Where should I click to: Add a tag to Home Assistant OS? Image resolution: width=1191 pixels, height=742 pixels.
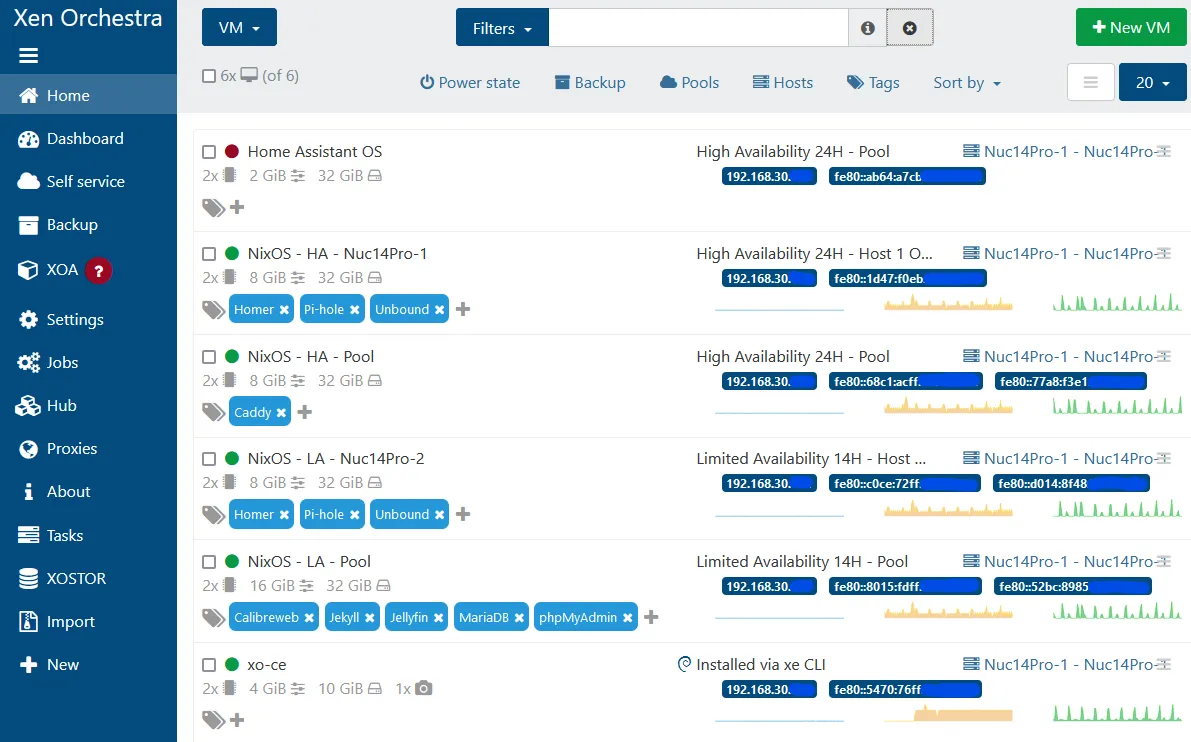237,207
